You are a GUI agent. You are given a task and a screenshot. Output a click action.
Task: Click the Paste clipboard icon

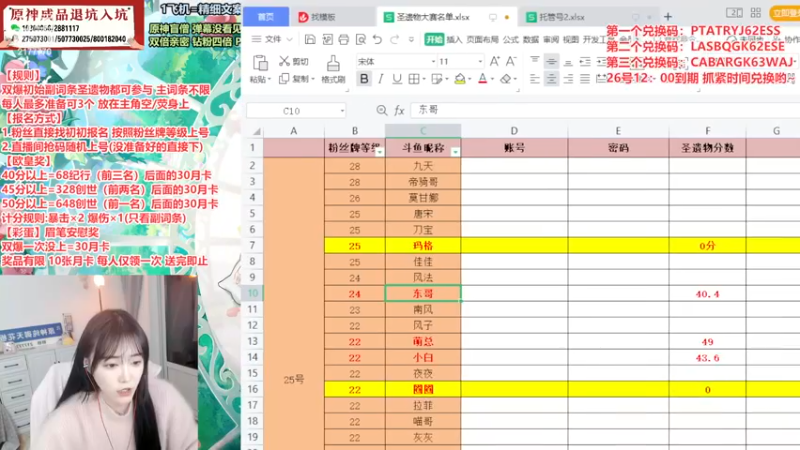coord(260,63)
